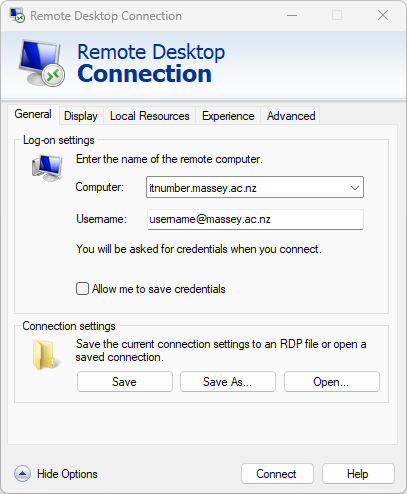
Task: Click the Save As... button
Action: [x=228, y=382]
